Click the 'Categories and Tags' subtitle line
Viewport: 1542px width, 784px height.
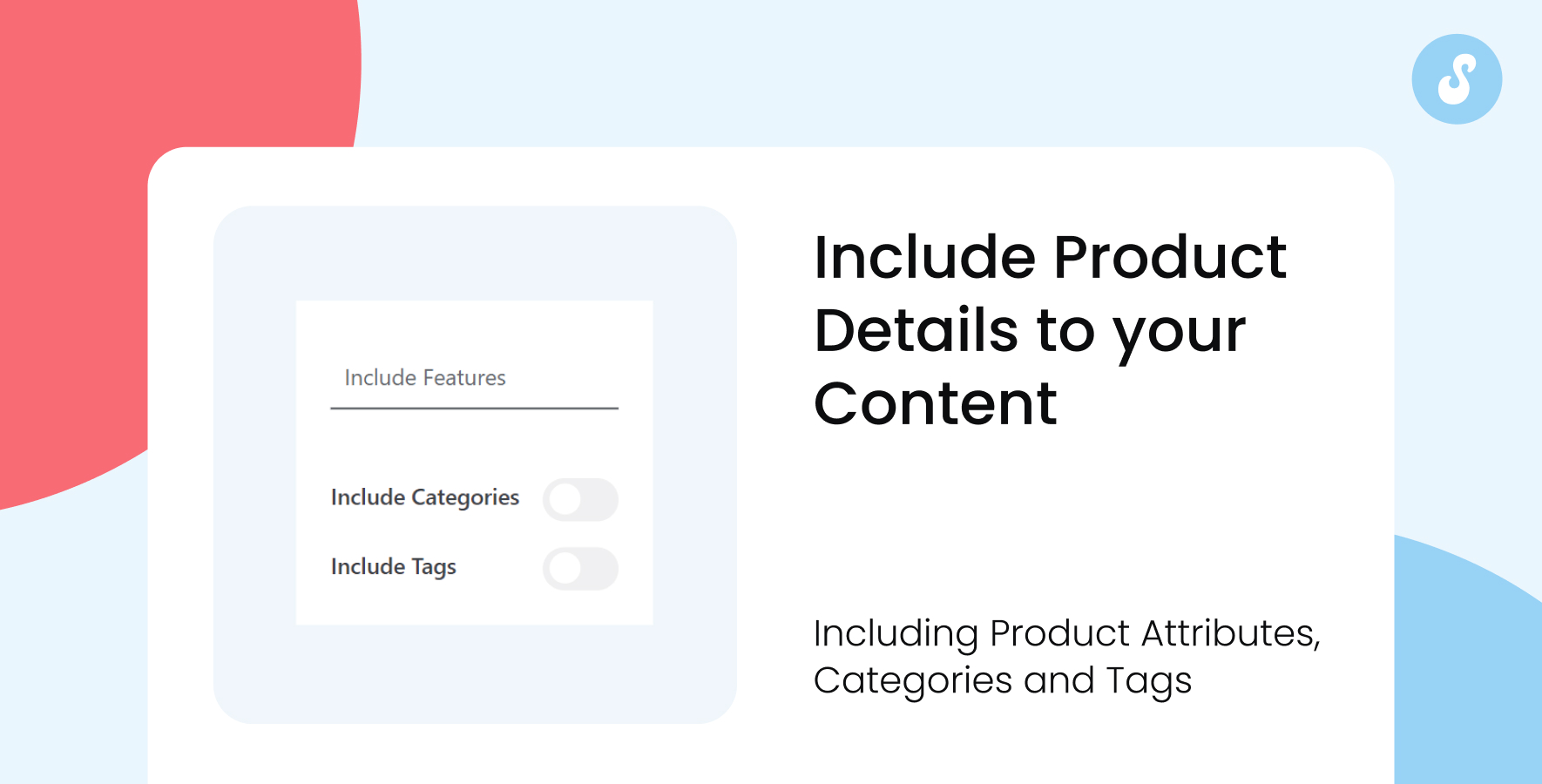coord(1002,682)
